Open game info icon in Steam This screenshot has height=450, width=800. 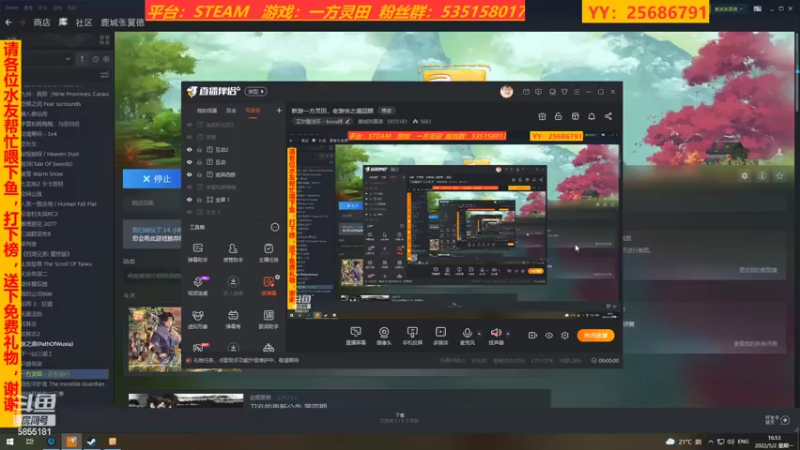click(x=762, y=176)
